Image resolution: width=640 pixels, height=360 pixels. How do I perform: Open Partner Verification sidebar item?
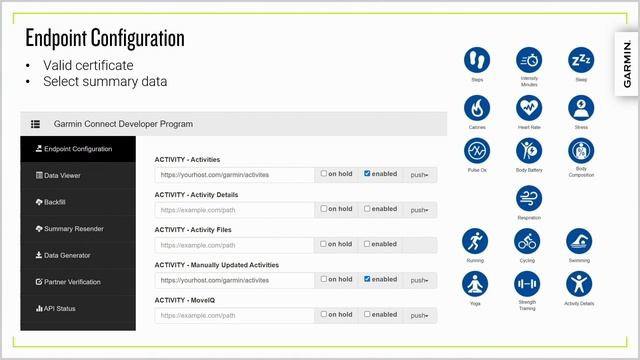point(78,282)
